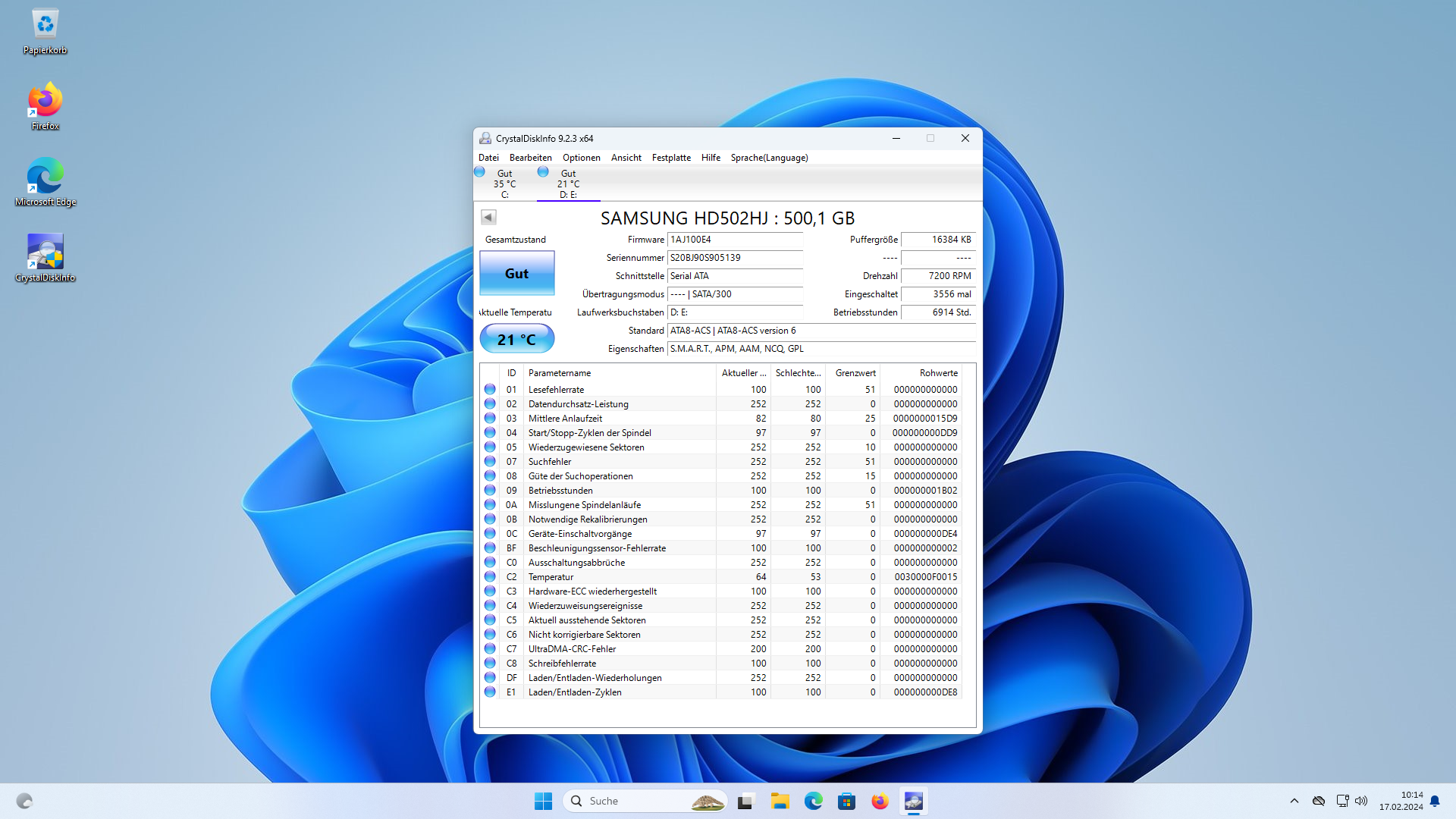
Task: Click the Gut health status button
Action: tap(516, 273)
